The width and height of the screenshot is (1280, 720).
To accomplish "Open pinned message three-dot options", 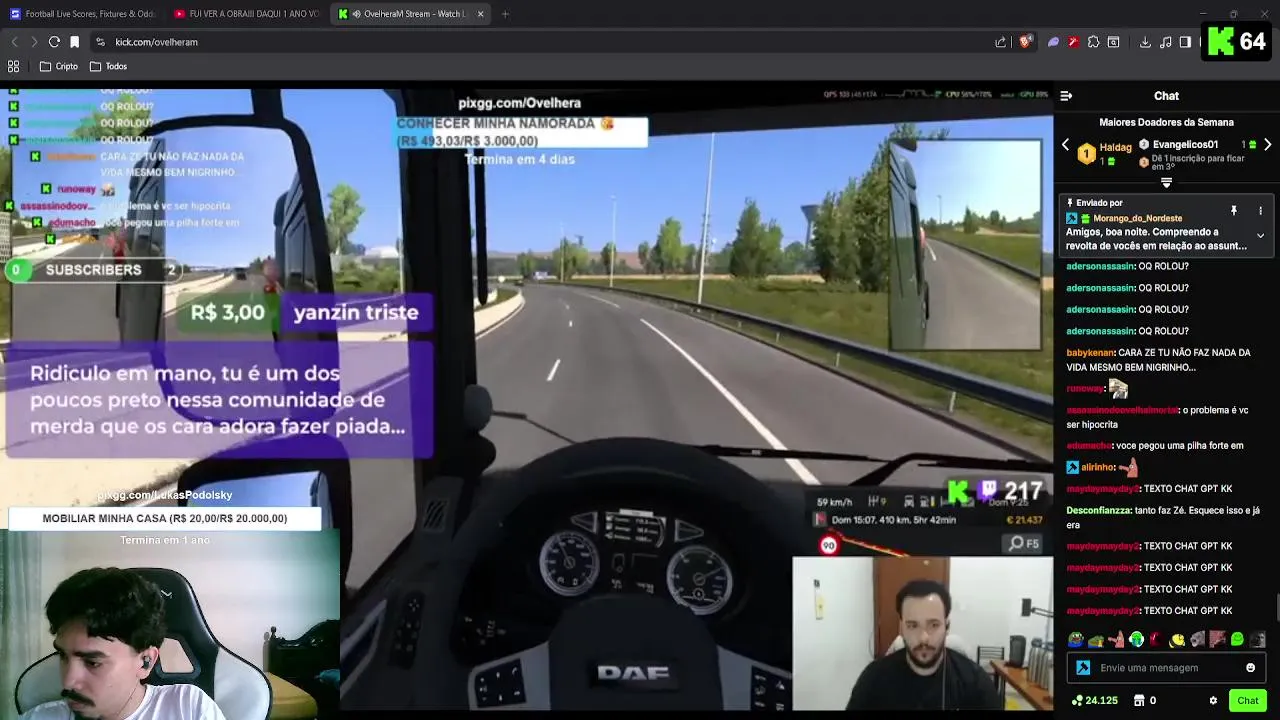I will point(1260,211).
